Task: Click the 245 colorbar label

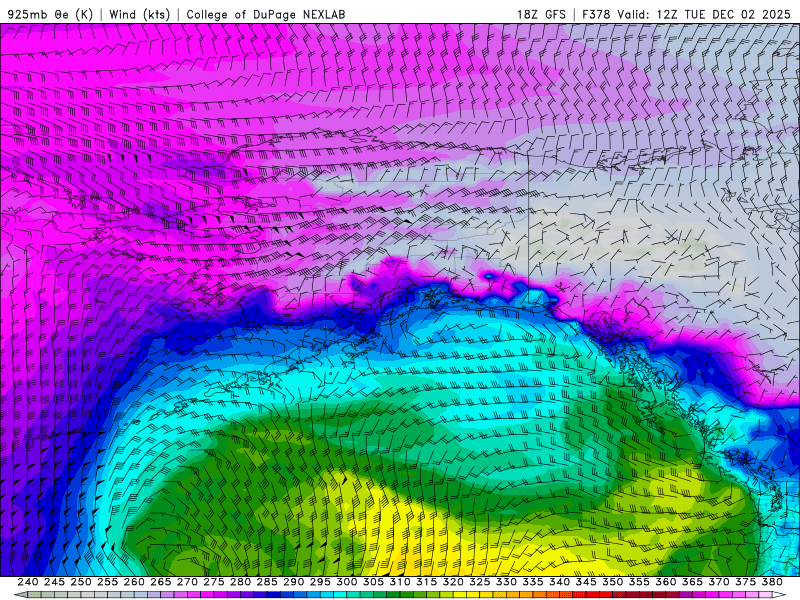Action: [54, 582]
